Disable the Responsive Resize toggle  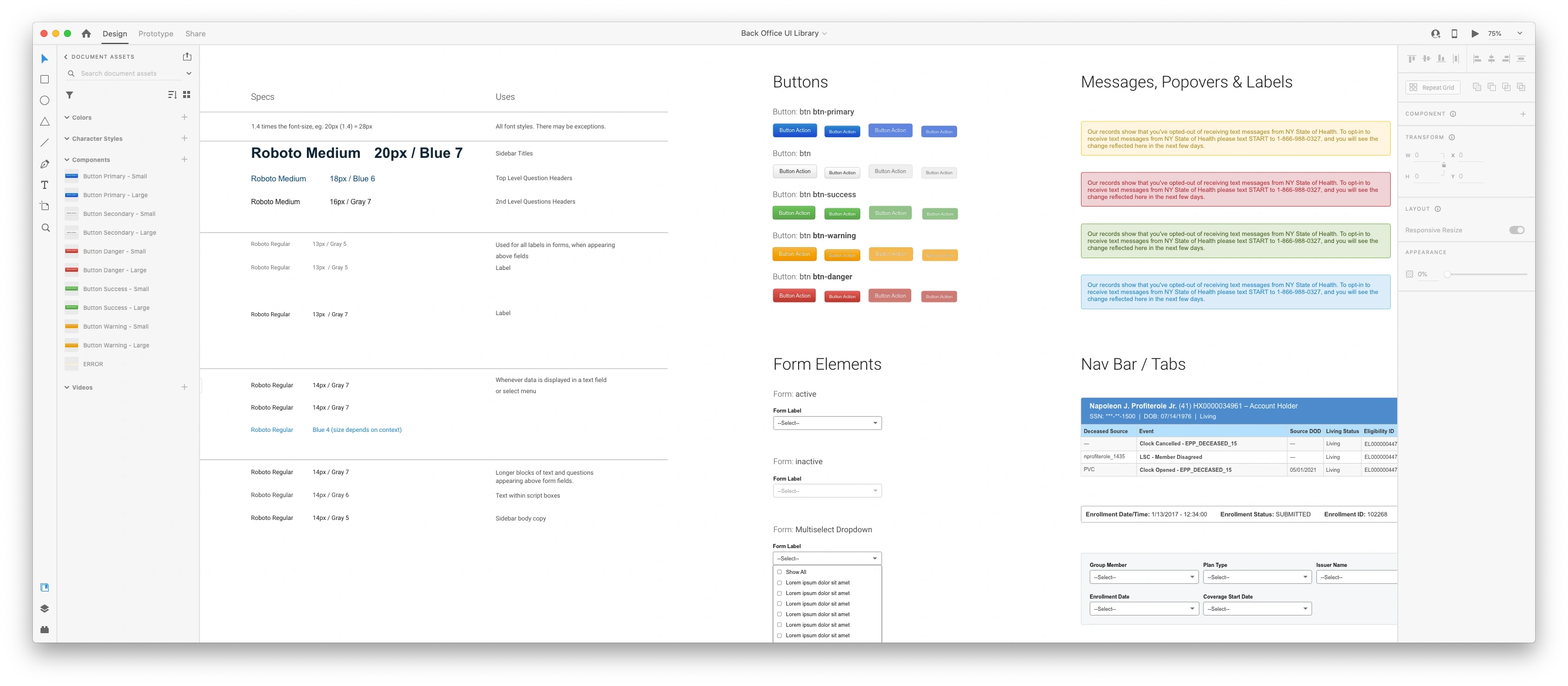point(1517,229)
